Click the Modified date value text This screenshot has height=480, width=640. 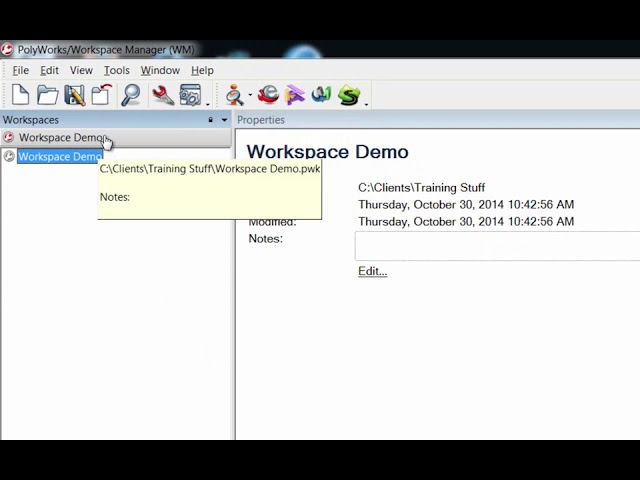[x=466, y=222]
